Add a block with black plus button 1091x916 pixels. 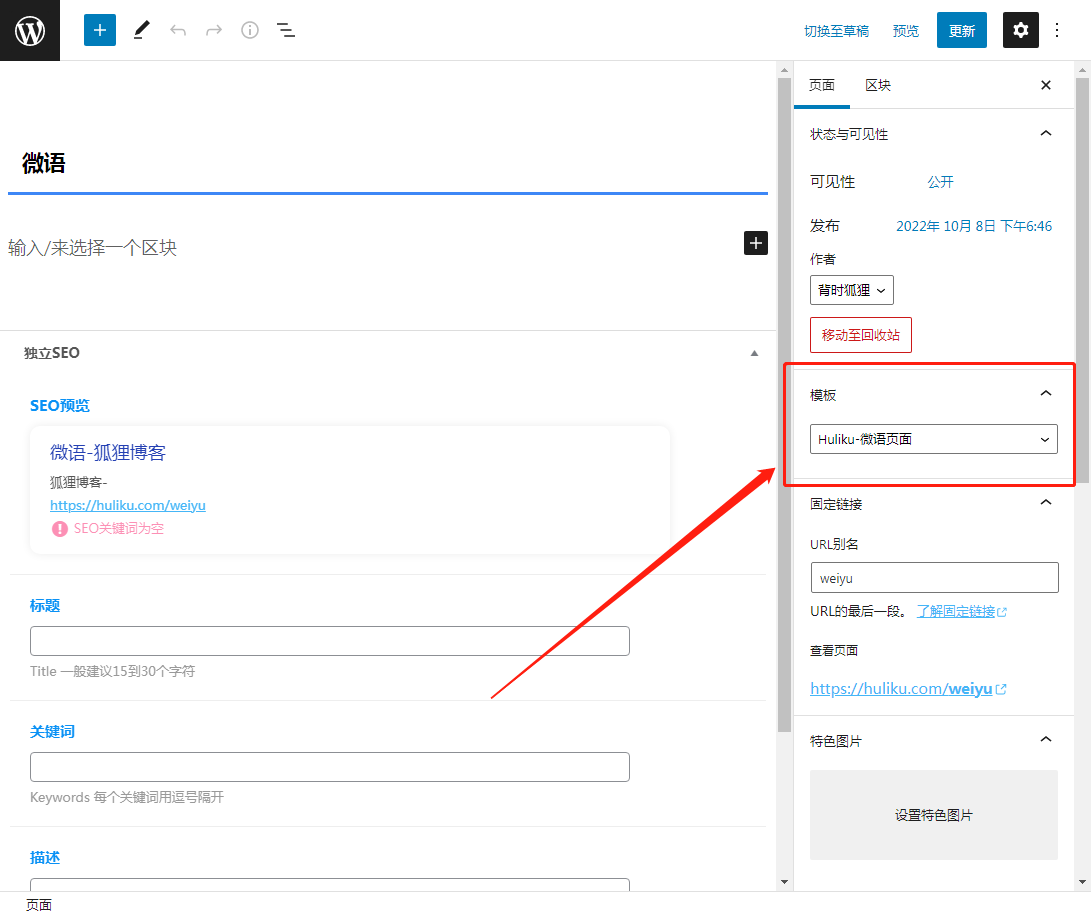756,243
